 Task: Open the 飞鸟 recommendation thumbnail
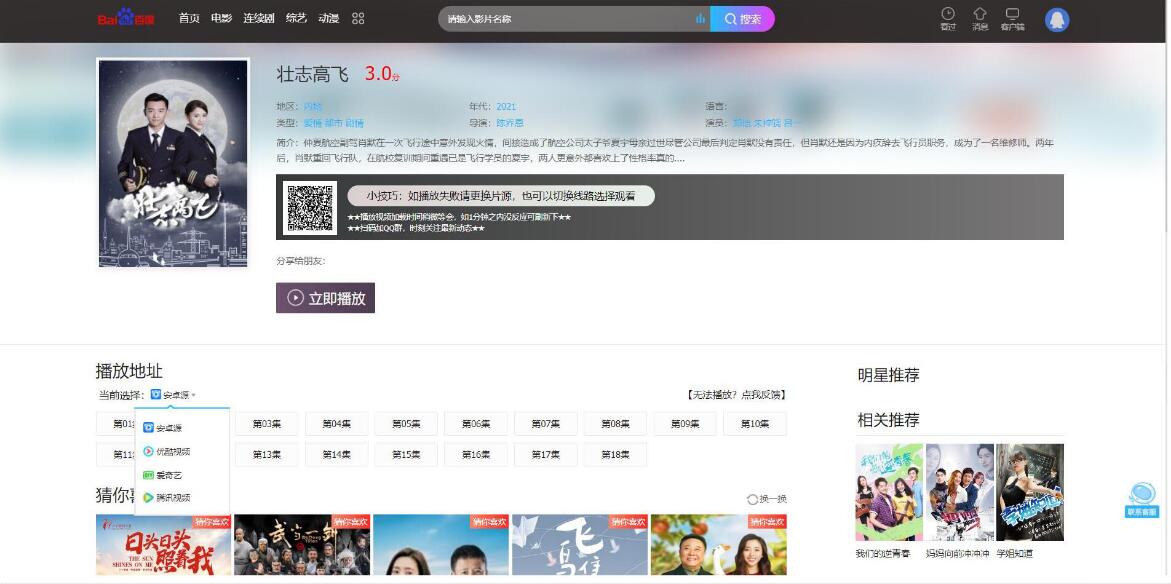[580, 544]
